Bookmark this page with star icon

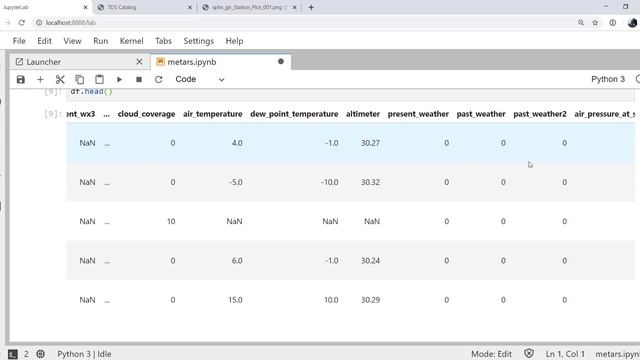click(596, 23)
